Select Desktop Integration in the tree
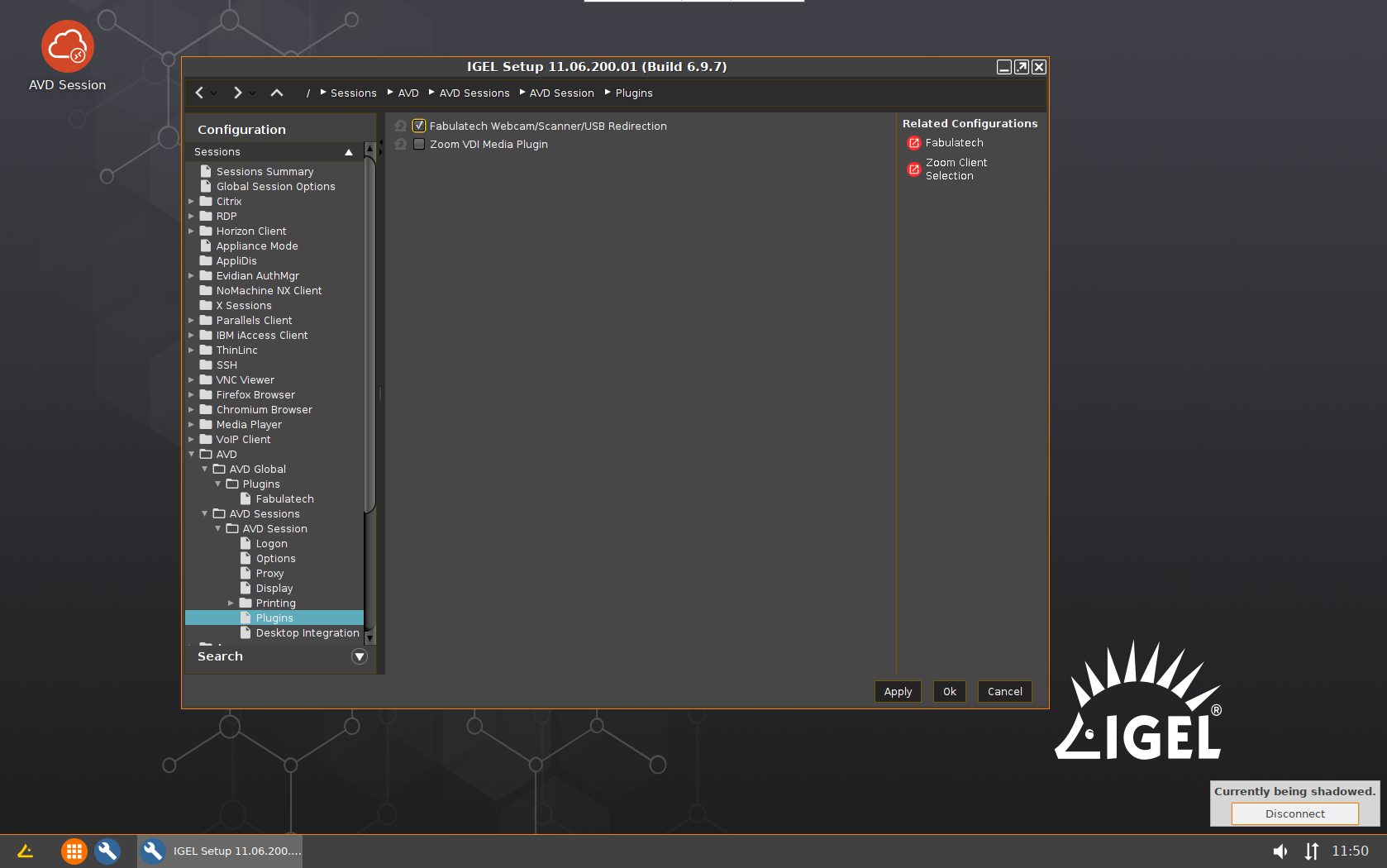 [307, 633]
